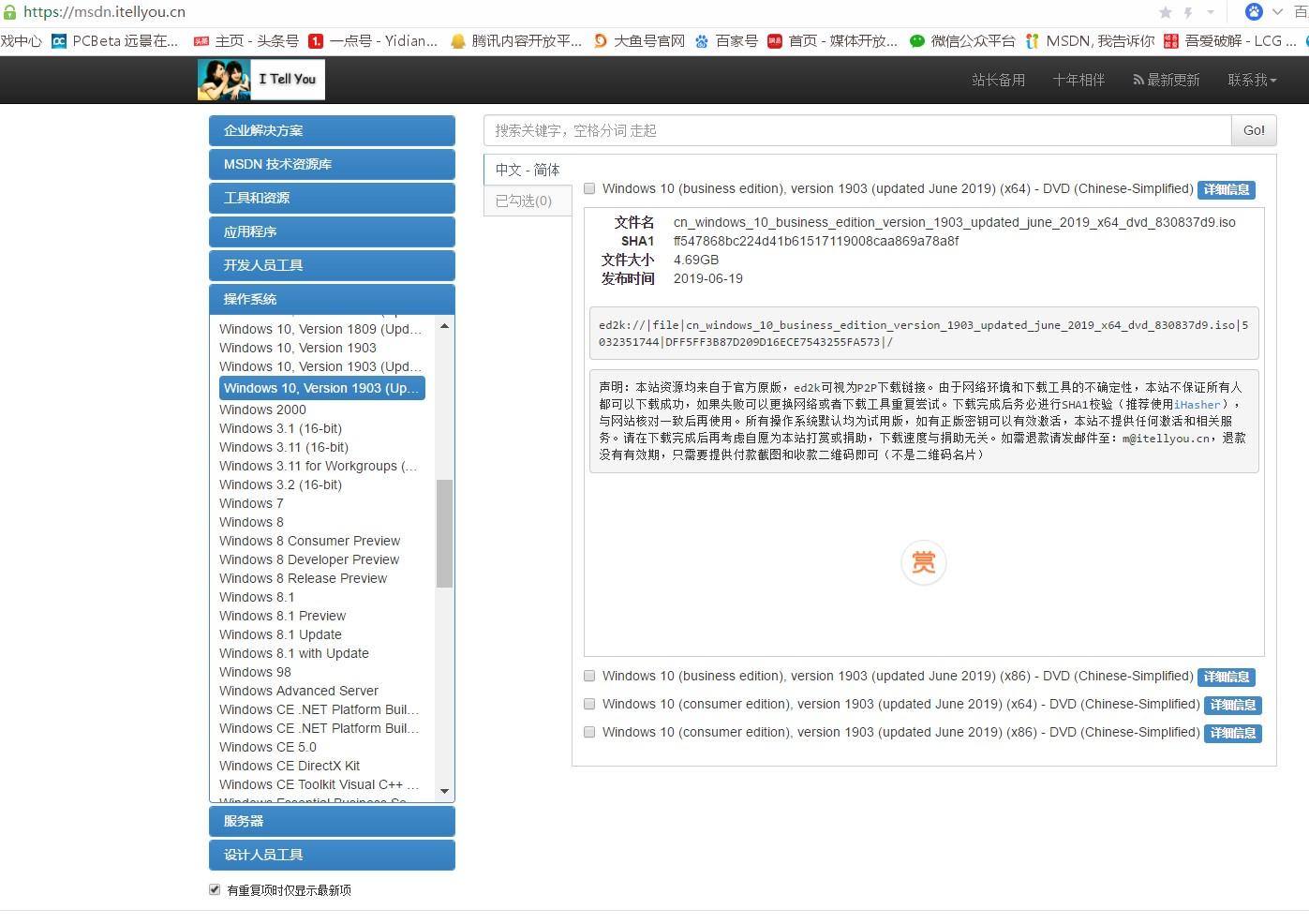Open the 站长备用 navigation item
The width and height of the screenshot is (1309, 924).
[998, 80]
